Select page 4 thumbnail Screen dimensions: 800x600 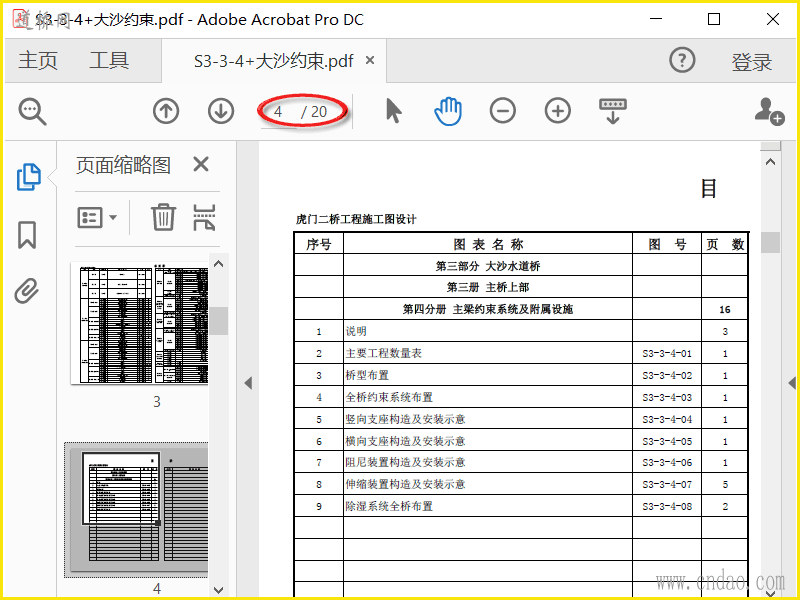137,509
